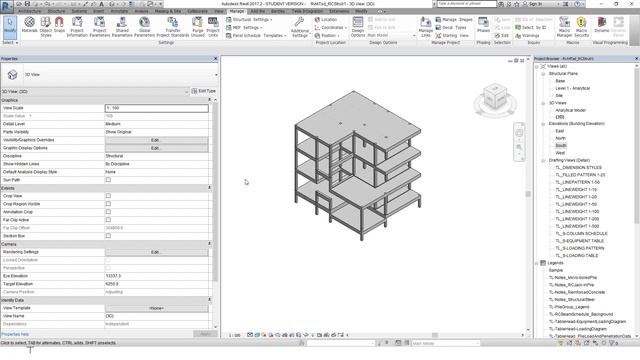Click Select by ID
The width and height of the screenshot is (640, 360).
(x=530, y=27)
